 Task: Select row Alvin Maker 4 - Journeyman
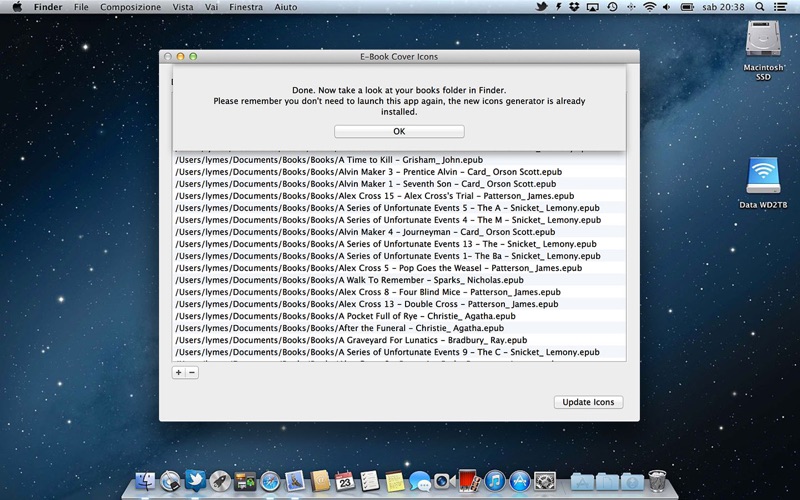[399, 232]
